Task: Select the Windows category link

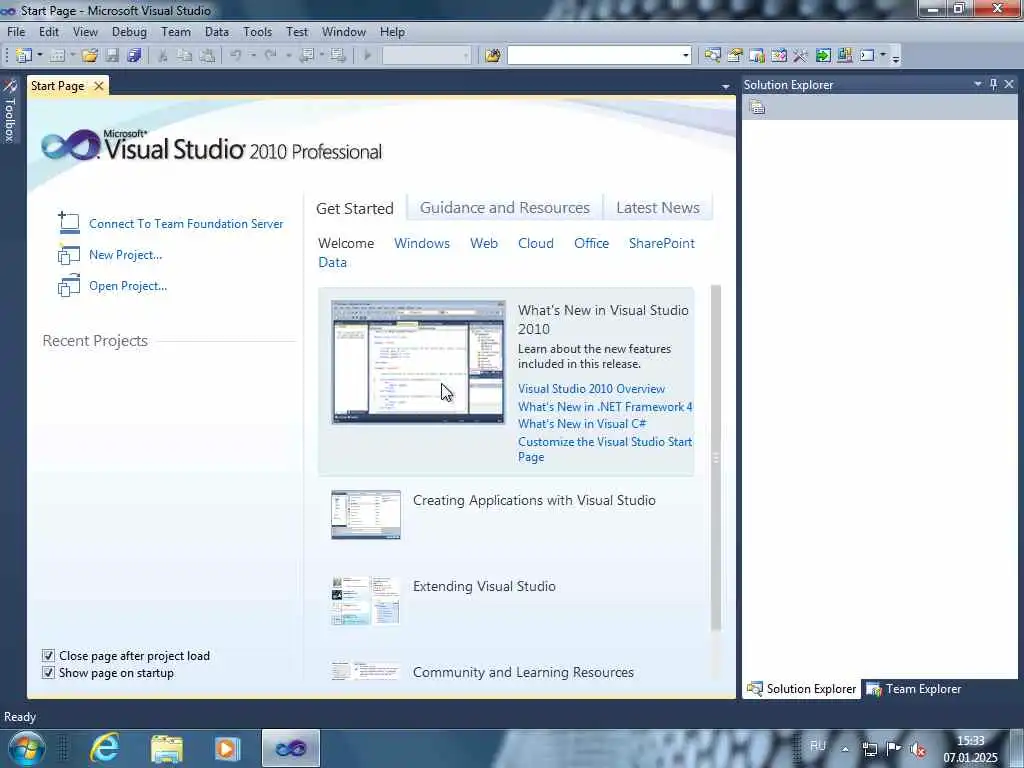Action: point(422,243)
